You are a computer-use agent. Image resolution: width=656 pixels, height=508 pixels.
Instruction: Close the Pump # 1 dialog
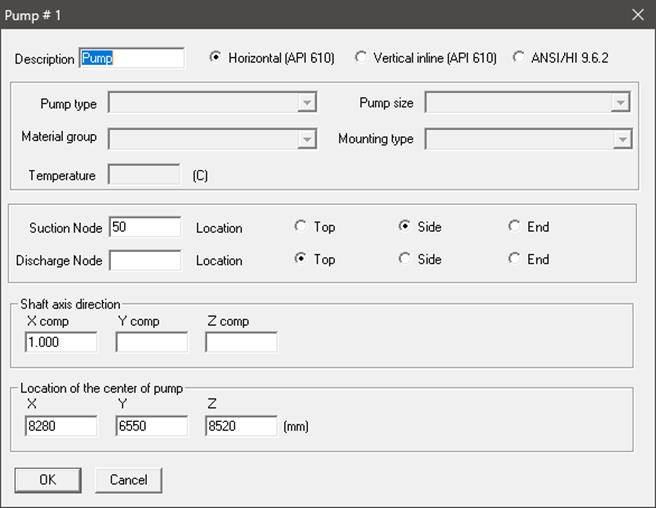pyautogui.click(x=638, y=15)
